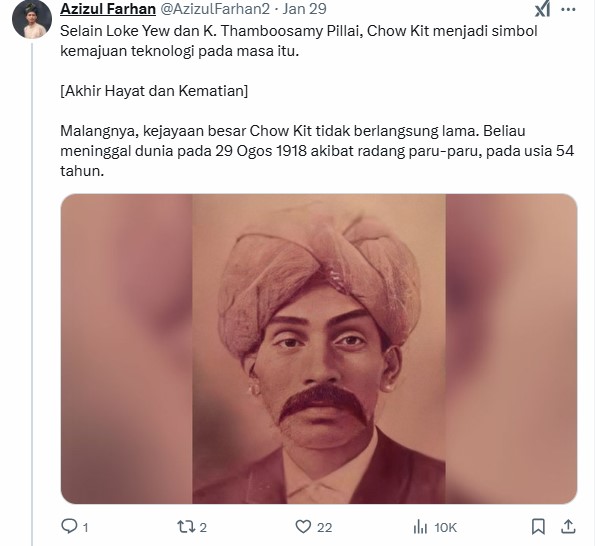
Task: Click the reply count number 1
Action: coord(85,527)
